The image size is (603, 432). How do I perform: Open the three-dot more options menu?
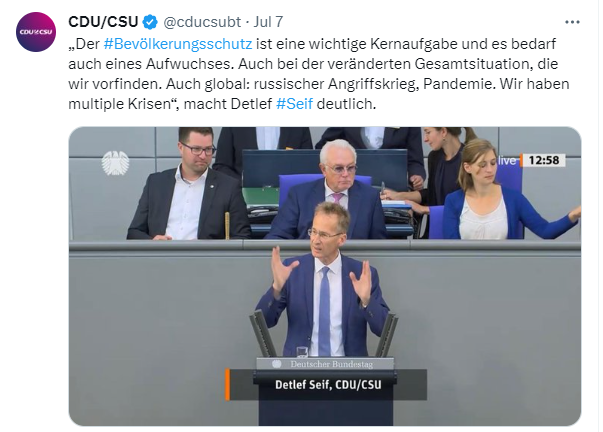(x=572, y=22)
